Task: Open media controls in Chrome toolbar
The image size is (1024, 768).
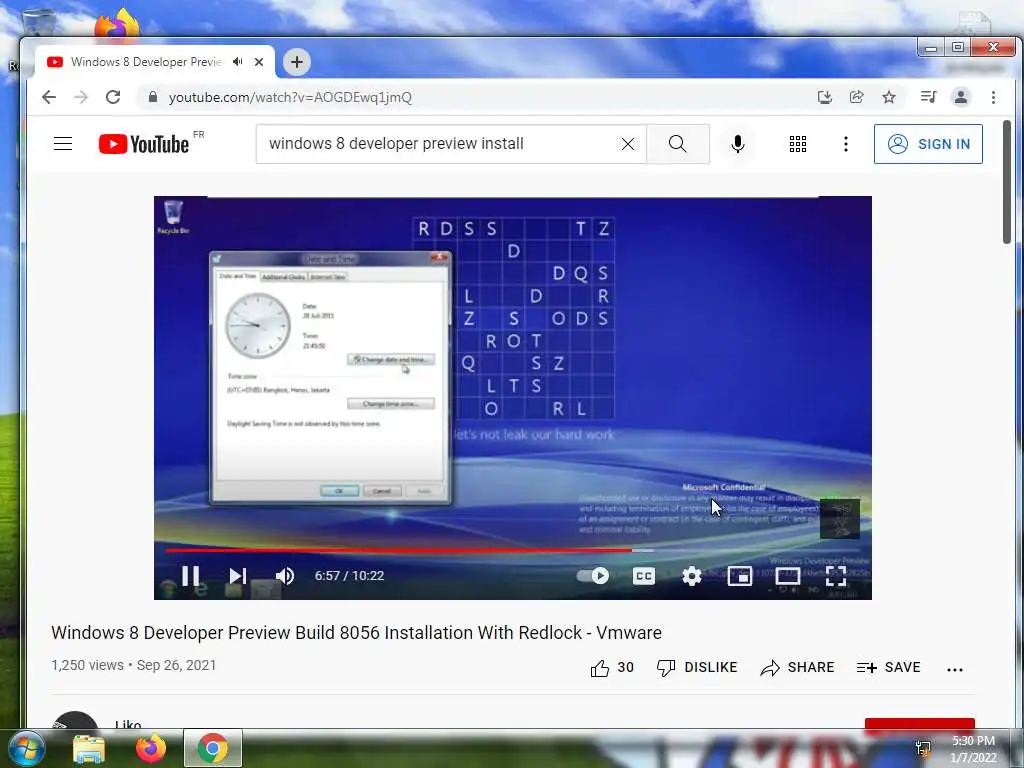Action: 928,97
